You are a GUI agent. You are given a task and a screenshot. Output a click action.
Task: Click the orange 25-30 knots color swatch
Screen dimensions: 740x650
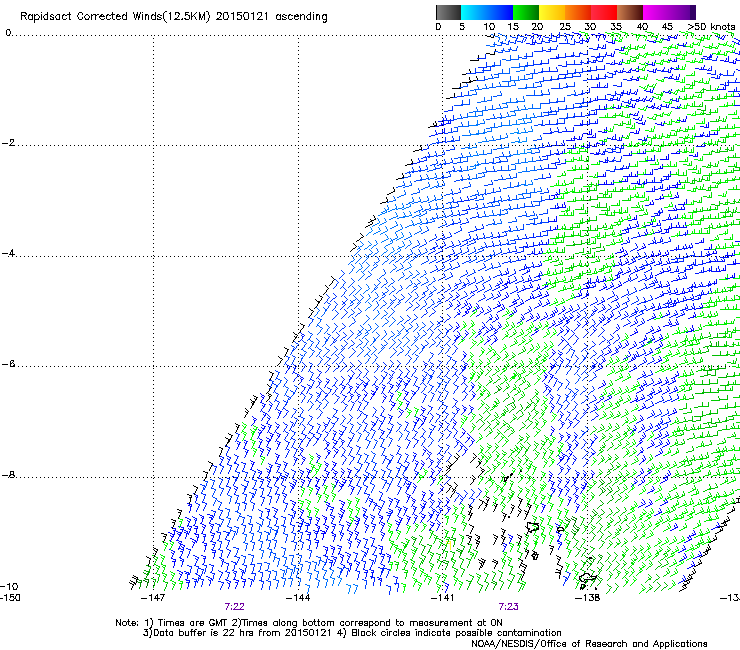coord(578,12)
